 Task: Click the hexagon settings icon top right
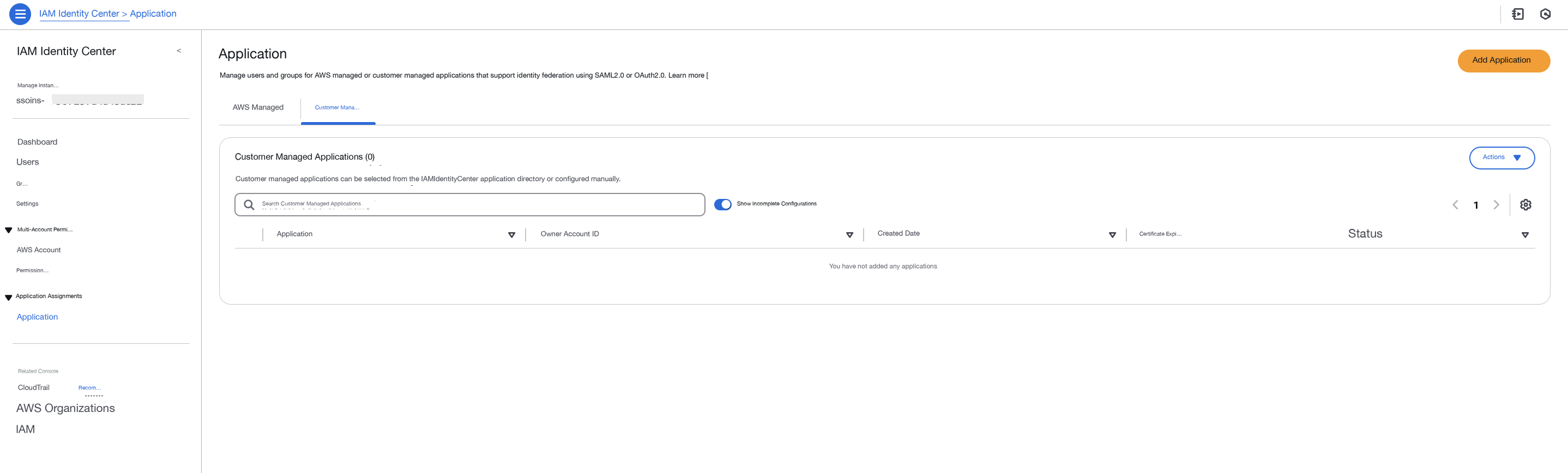click(1545, 14)
